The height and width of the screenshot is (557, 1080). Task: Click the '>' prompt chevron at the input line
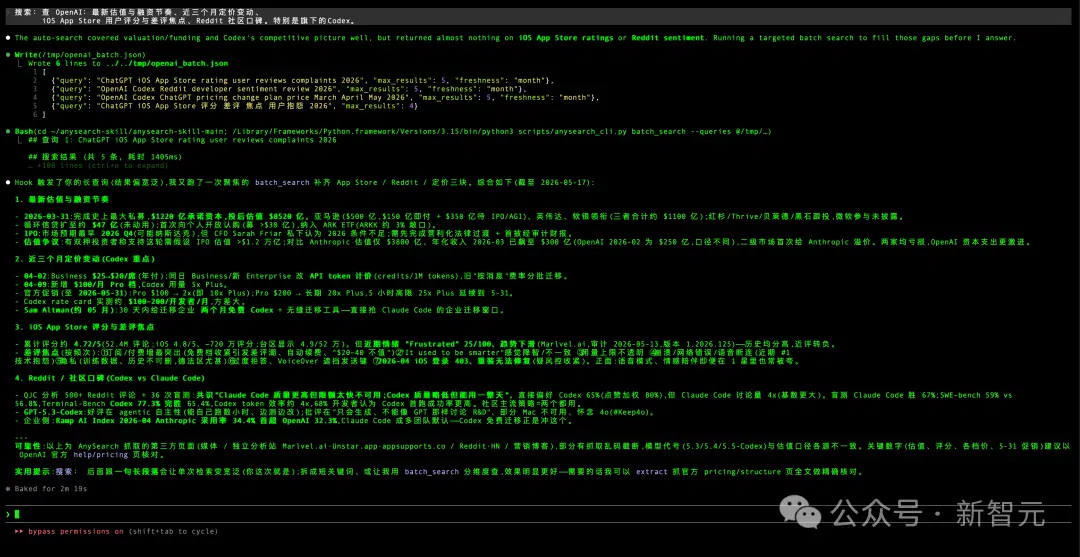[x=7, y=514]
